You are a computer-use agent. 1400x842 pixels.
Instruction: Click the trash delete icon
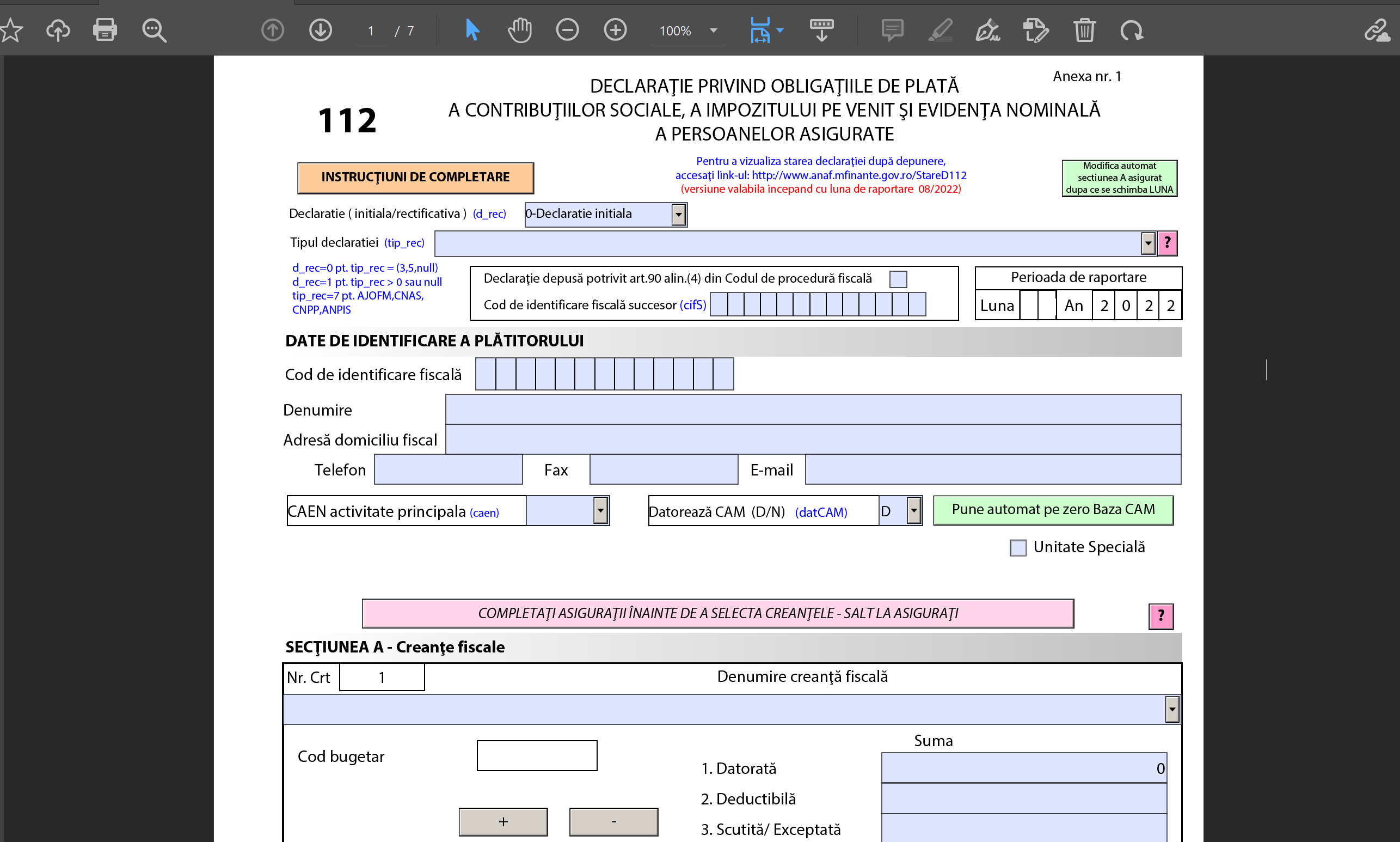pos(1084,30)
